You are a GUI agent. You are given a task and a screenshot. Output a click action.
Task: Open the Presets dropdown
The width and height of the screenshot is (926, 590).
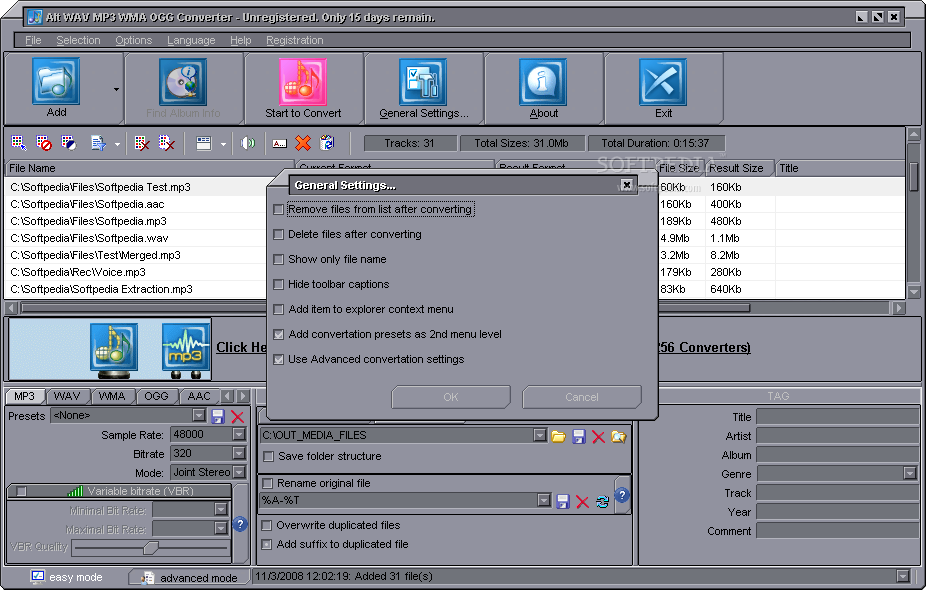199,415
